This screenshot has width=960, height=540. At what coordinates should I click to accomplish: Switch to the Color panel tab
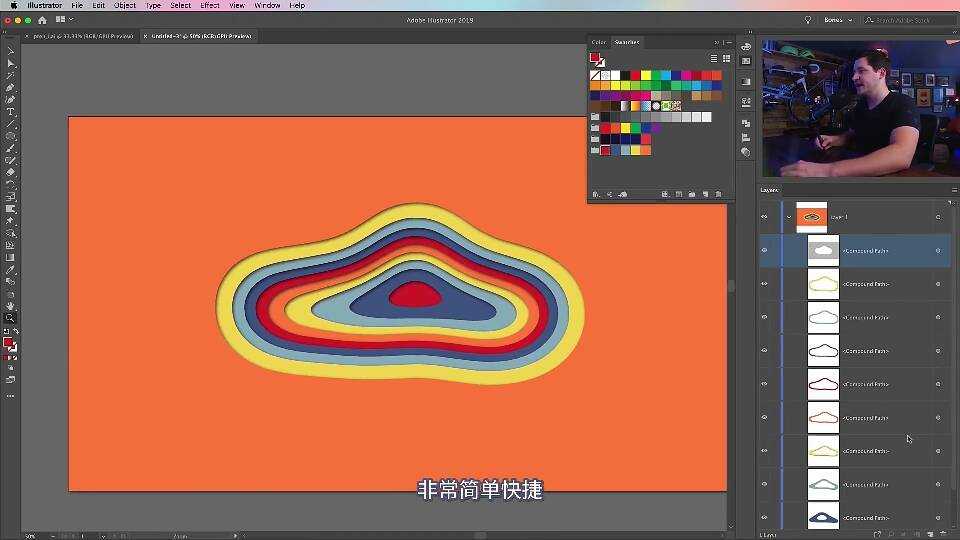598,42
